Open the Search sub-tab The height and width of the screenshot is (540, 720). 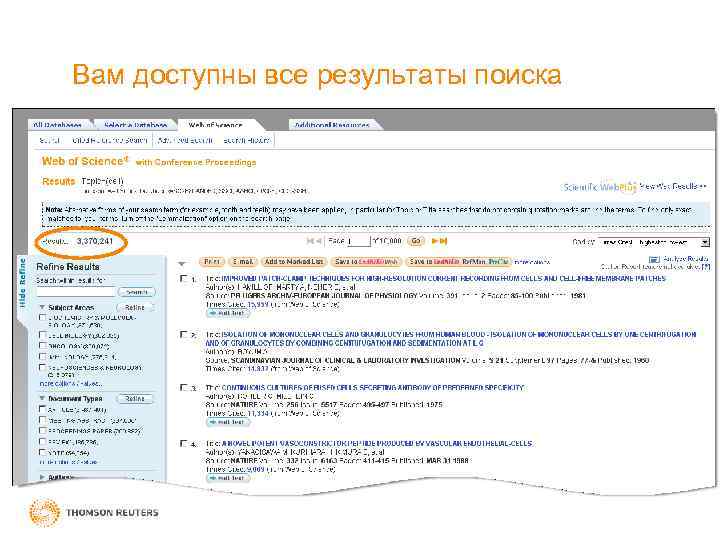(50, 141)
